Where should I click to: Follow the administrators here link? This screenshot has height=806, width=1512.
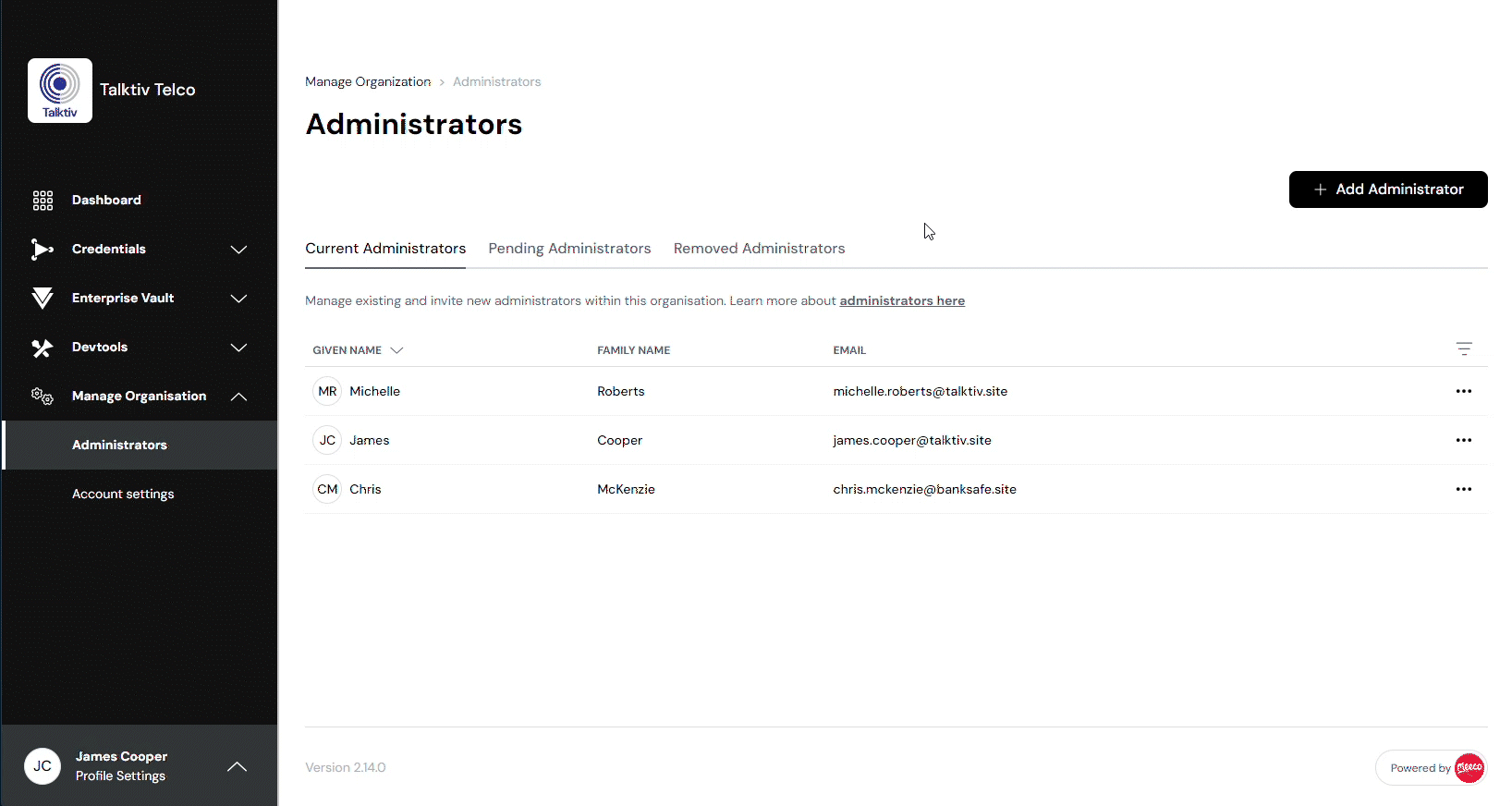click(902, 301)
